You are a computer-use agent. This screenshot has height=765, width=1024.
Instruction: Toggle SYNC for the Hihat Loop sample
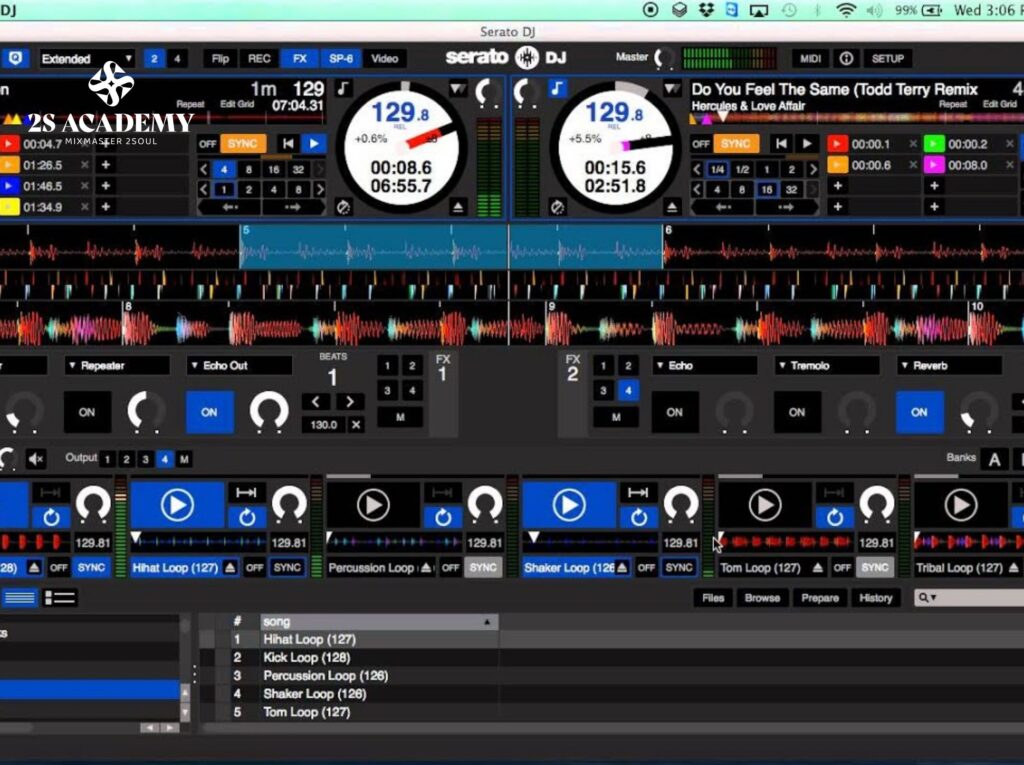(287, 568)
